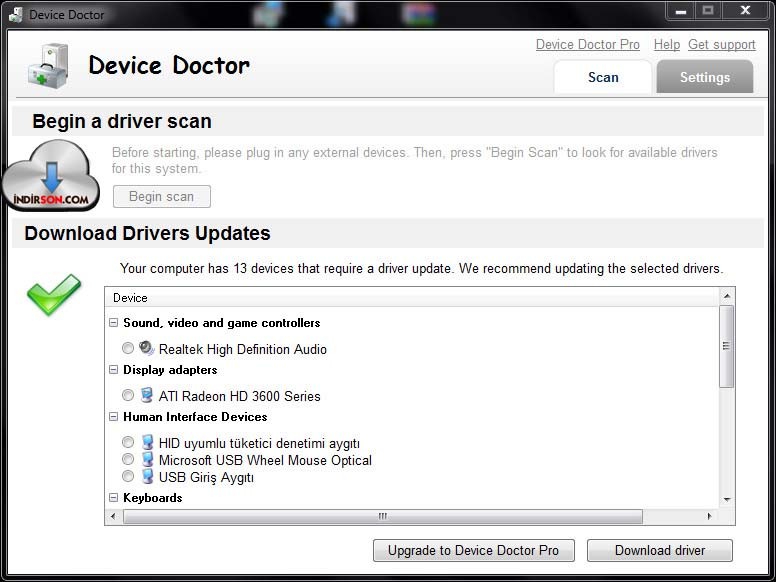Image resolution: width=776 pixels, height=582 pixels.
Task: Click the device list scroll up arrow
Action: (727, 296)
